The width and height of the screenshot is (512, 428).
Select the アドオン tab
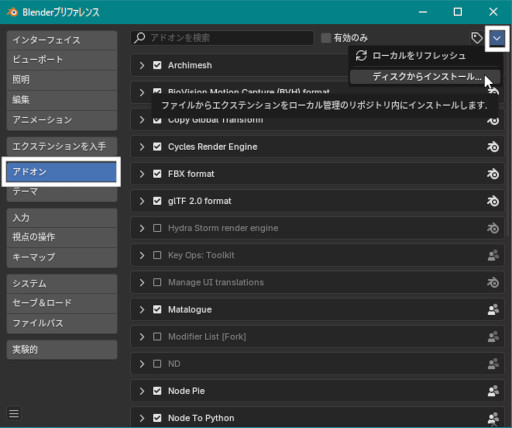[x=62, y=172]
